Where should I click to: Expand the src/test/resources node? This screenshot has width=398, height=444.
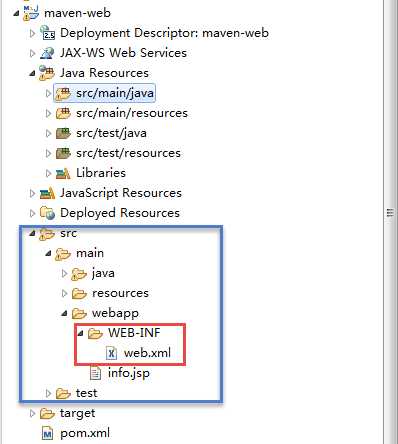pyautogui.click(x=48, y=153)
